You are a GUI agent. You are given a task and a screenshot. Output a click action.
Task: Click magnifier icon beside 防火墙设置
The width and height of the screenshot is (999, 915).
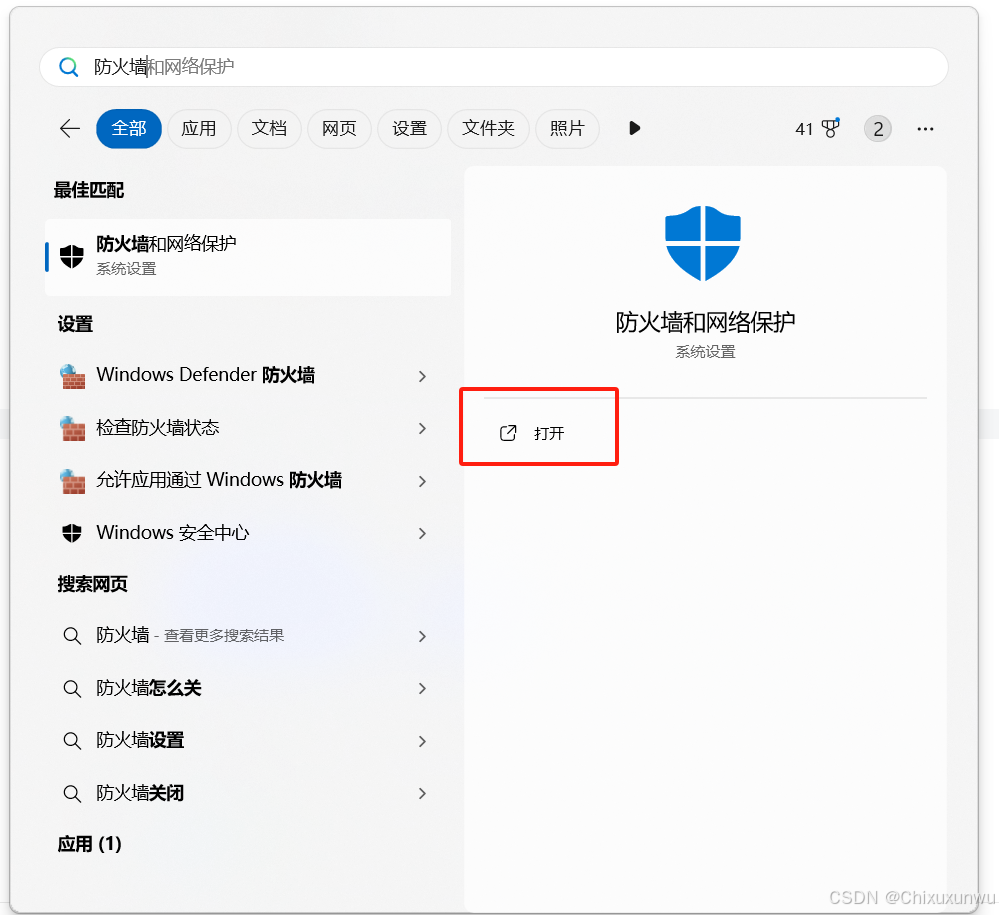(x=72, y=741)
